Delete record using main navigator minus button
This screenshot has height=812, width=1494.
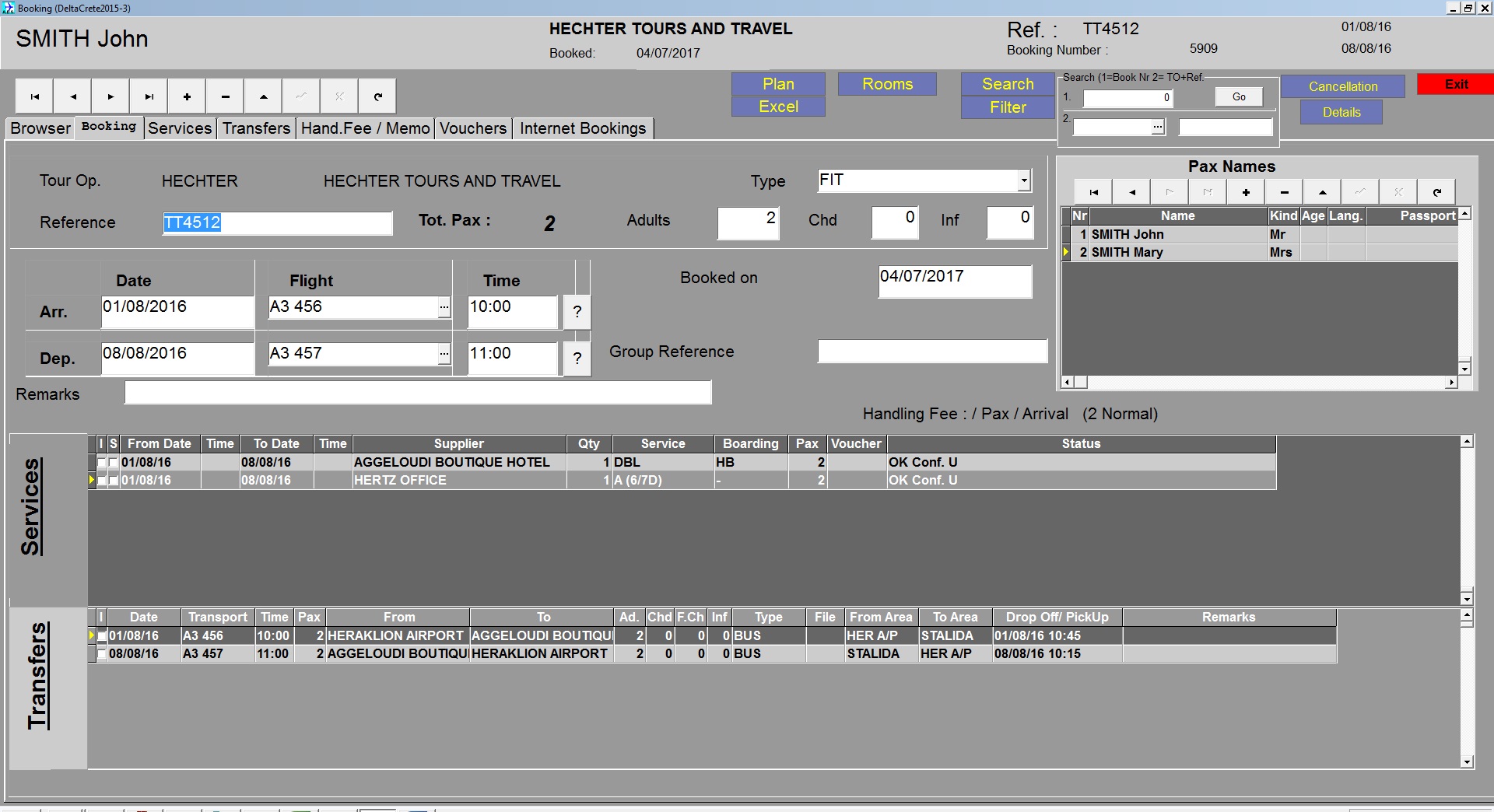tap(226, 97)
